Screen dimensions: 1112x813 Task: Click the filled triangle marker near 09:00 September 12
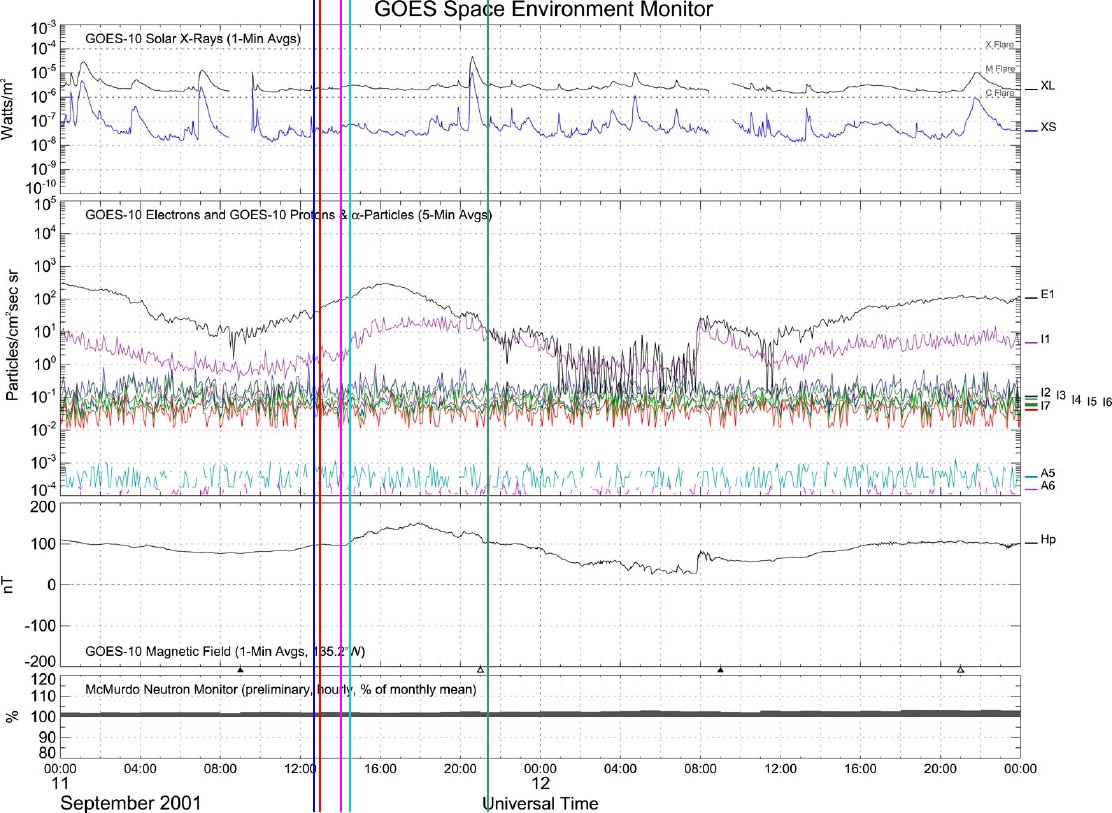[720, 669]
